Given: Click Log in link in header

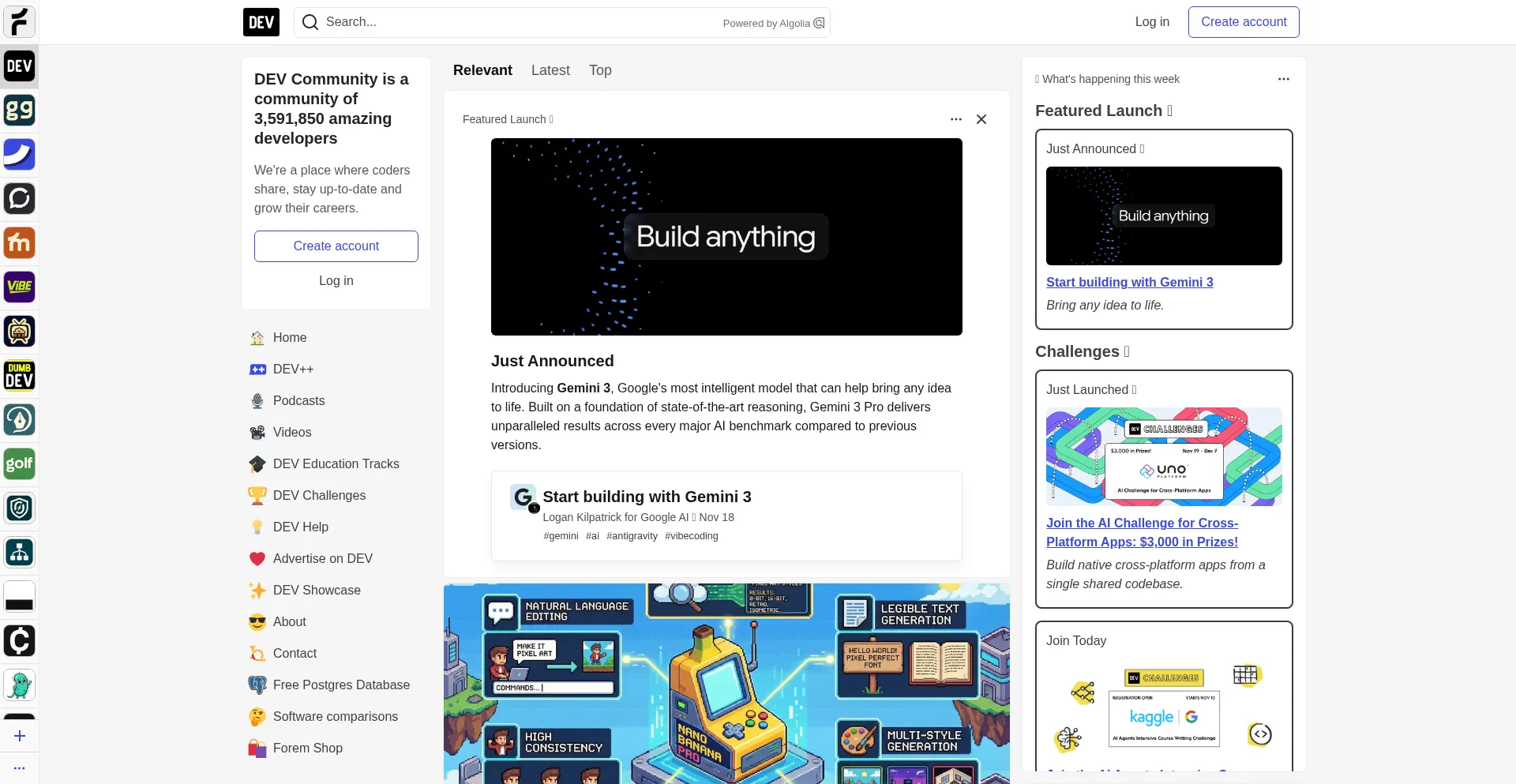Looking at the screenshot, I should pos(1152,22).
